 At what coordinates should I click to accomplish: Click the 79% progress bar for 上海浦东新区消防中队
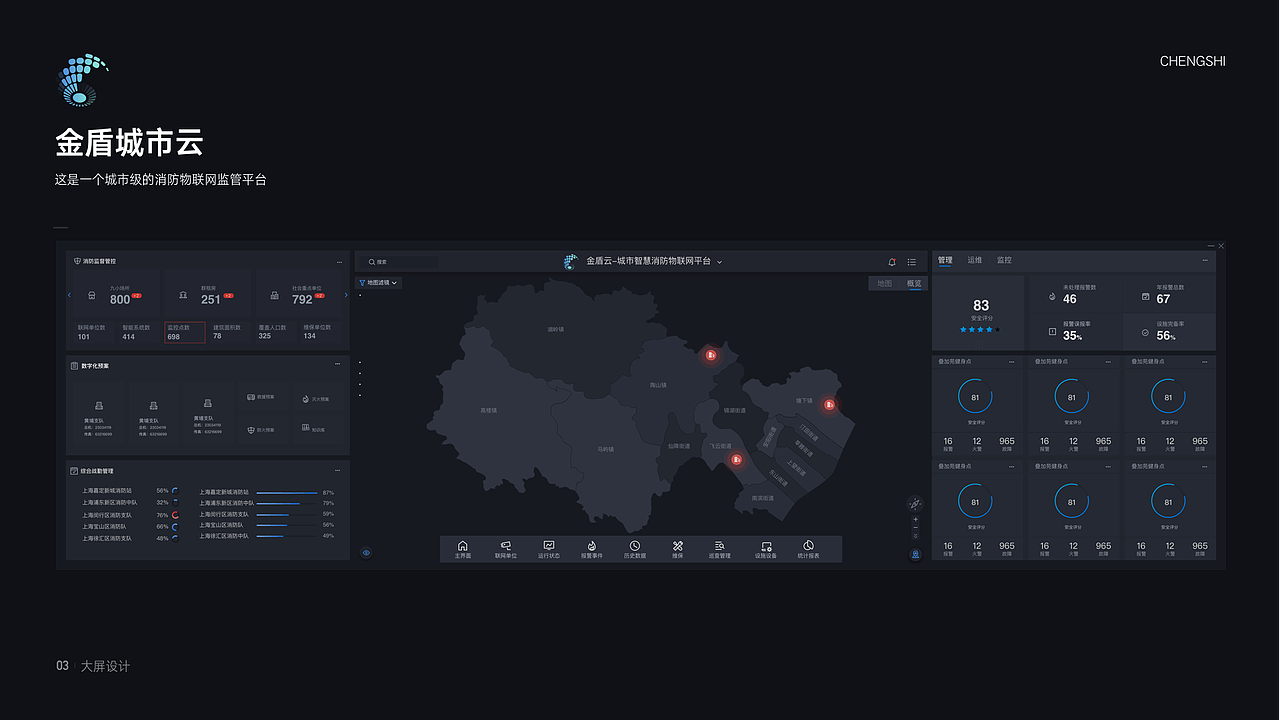click(x=288, y=503)
